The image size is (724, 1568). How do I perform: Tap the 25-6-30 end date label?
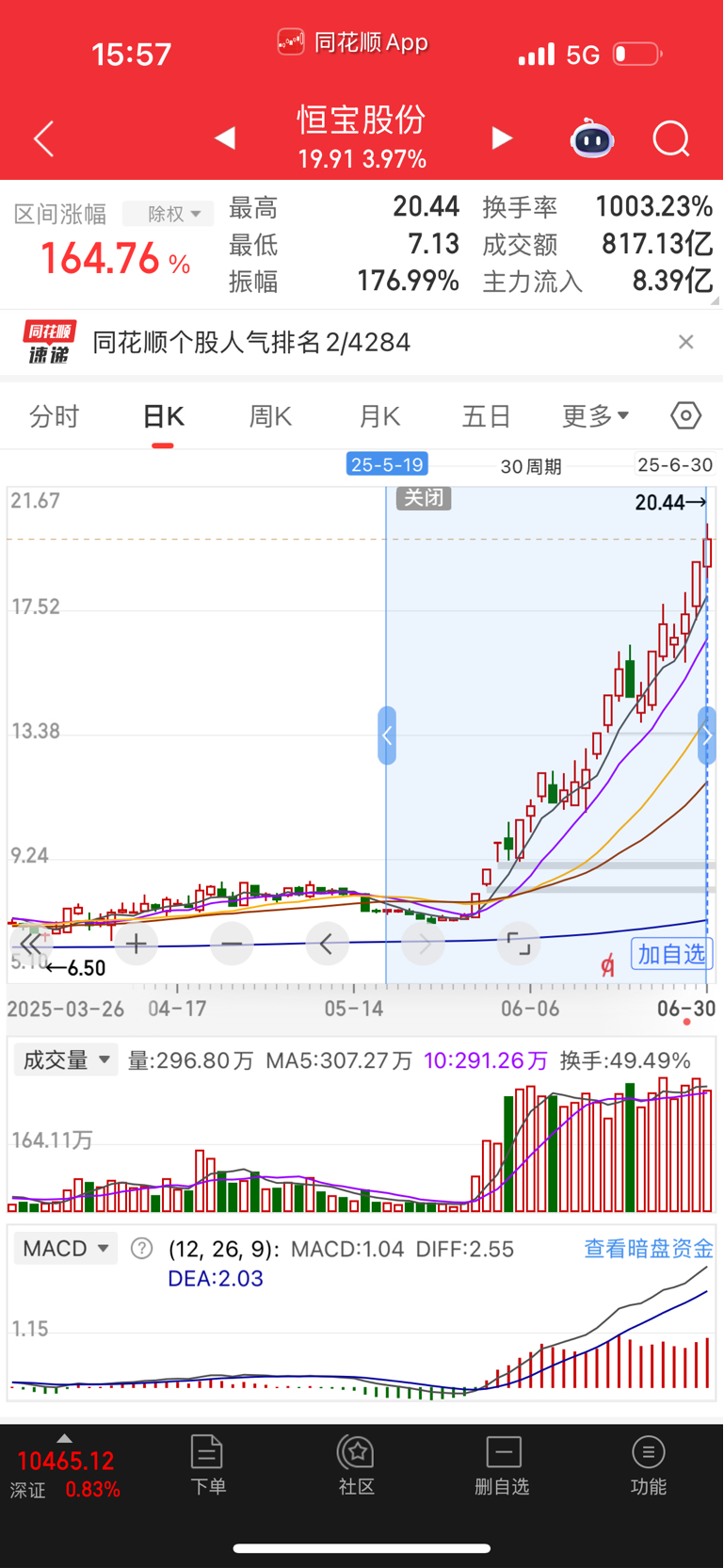point(675,464)
